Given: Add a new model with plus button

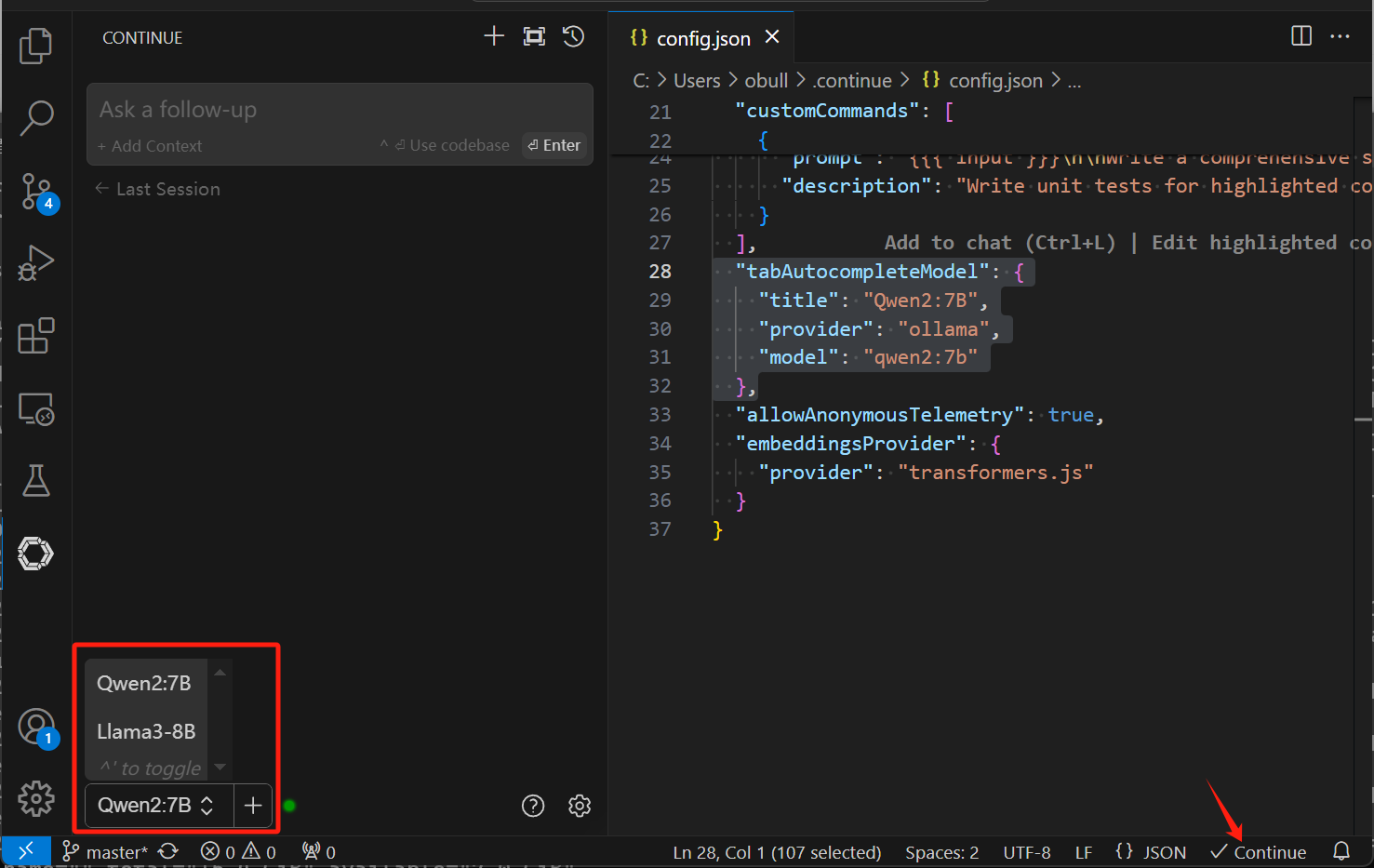Looking at the screenshot, I should point(253,806).
